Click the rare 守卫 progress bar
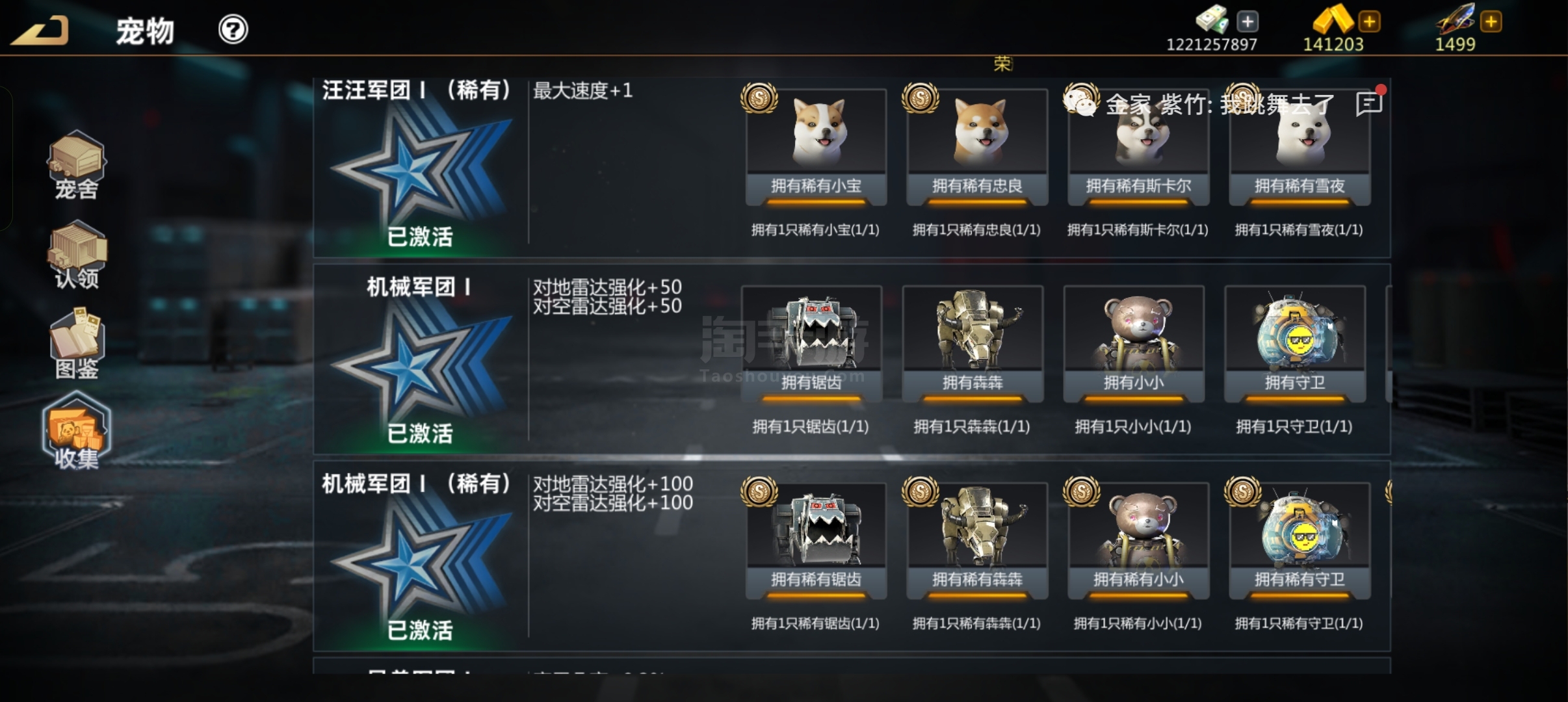This screenshot has height=702, width=1568. (x=1300, y=595)
